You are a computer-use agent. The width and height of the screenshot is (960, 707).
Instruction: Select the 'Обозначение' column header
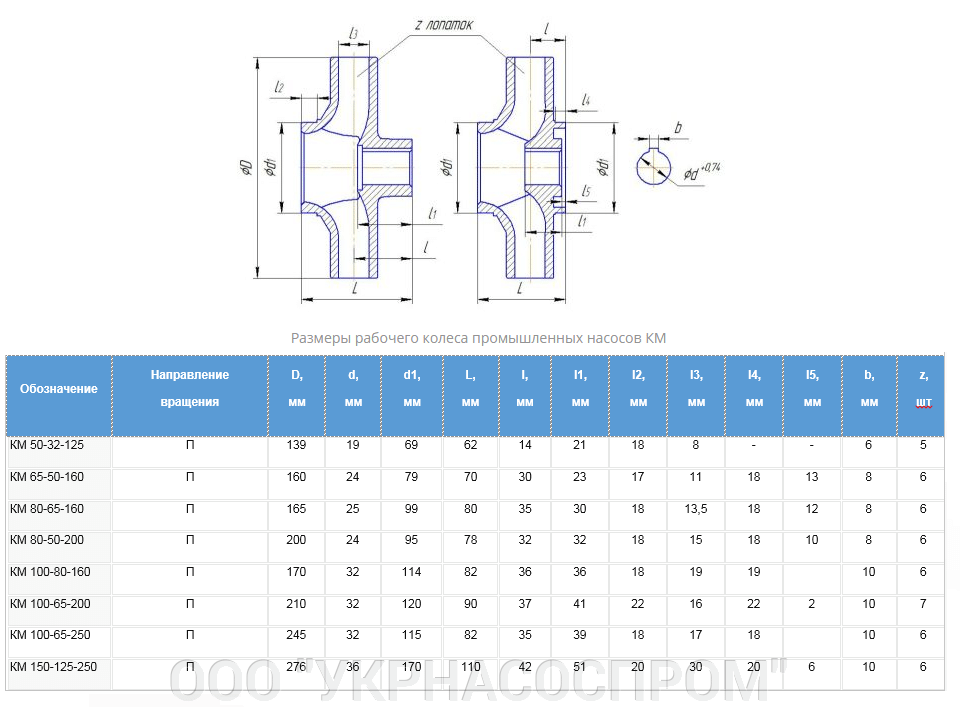(x=59, y=389)
